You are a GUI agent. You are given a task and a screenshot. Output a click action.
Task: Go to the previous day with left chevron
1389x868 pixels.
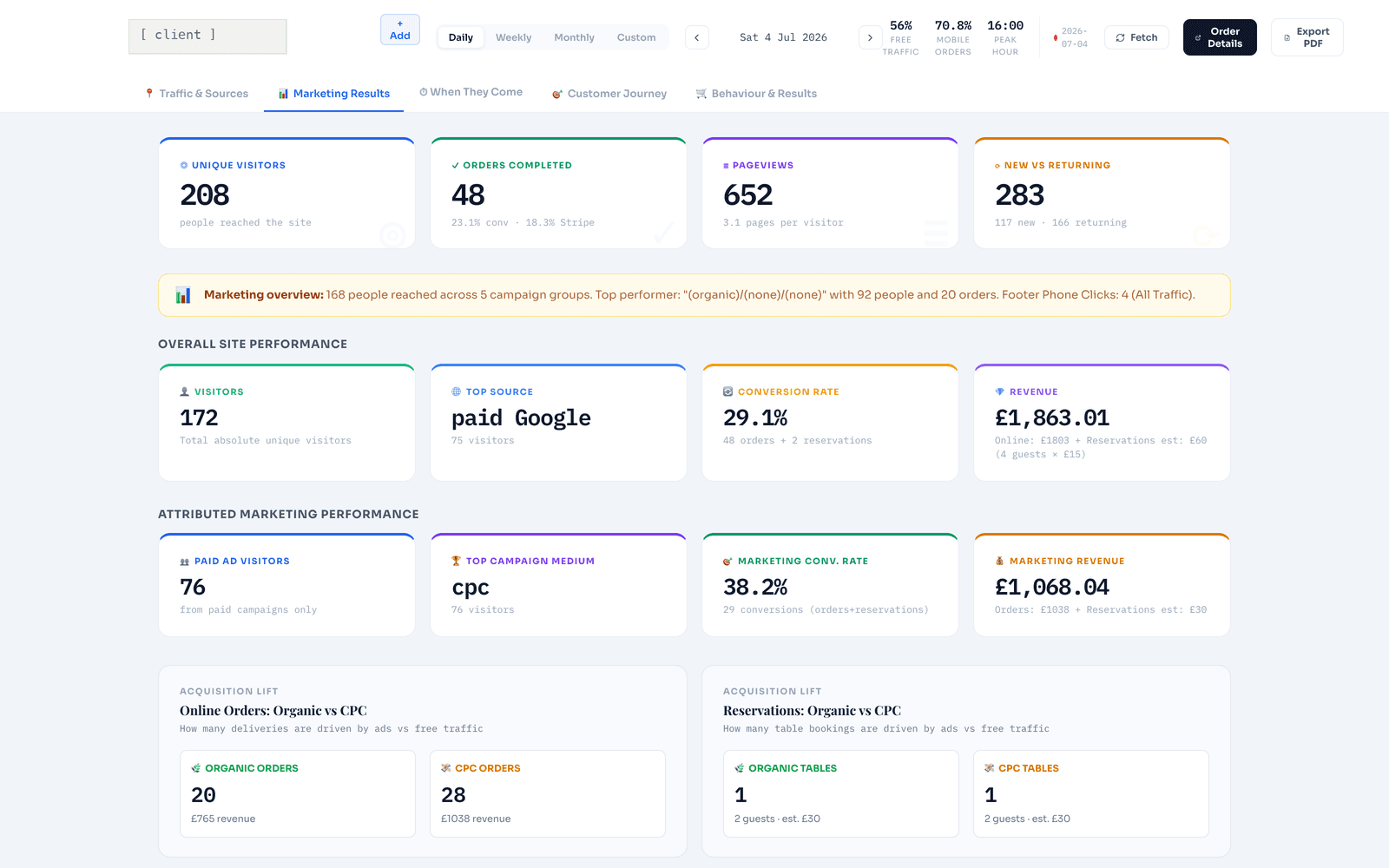pyautogui.click(x=697, y=37)
